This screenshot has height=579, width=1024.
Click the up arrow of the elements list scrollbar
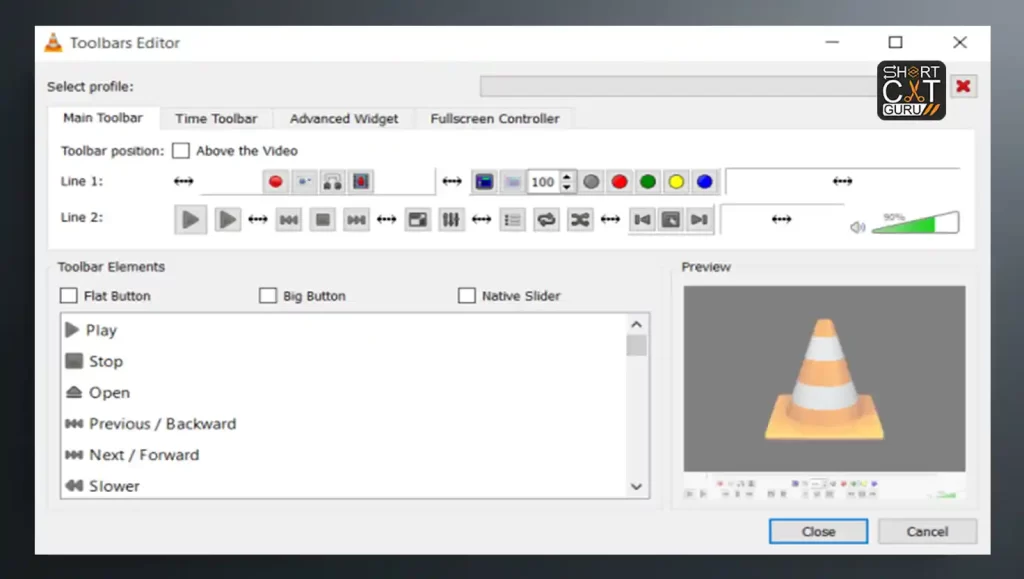coord(637,324)
